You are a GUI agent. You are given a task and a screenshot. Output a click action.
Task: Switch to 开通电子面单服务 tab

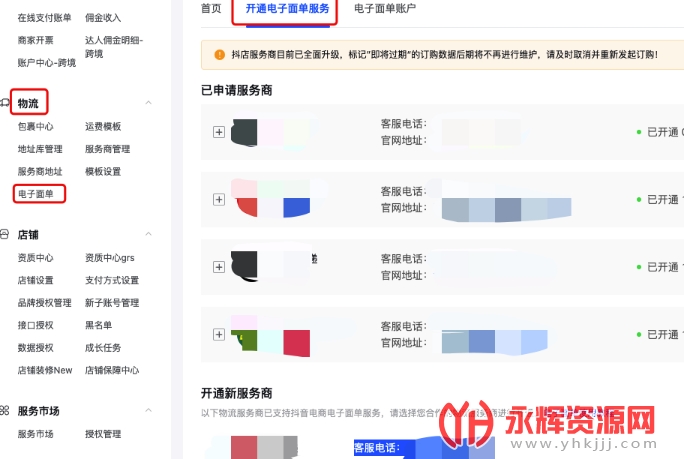pos(287,8)
